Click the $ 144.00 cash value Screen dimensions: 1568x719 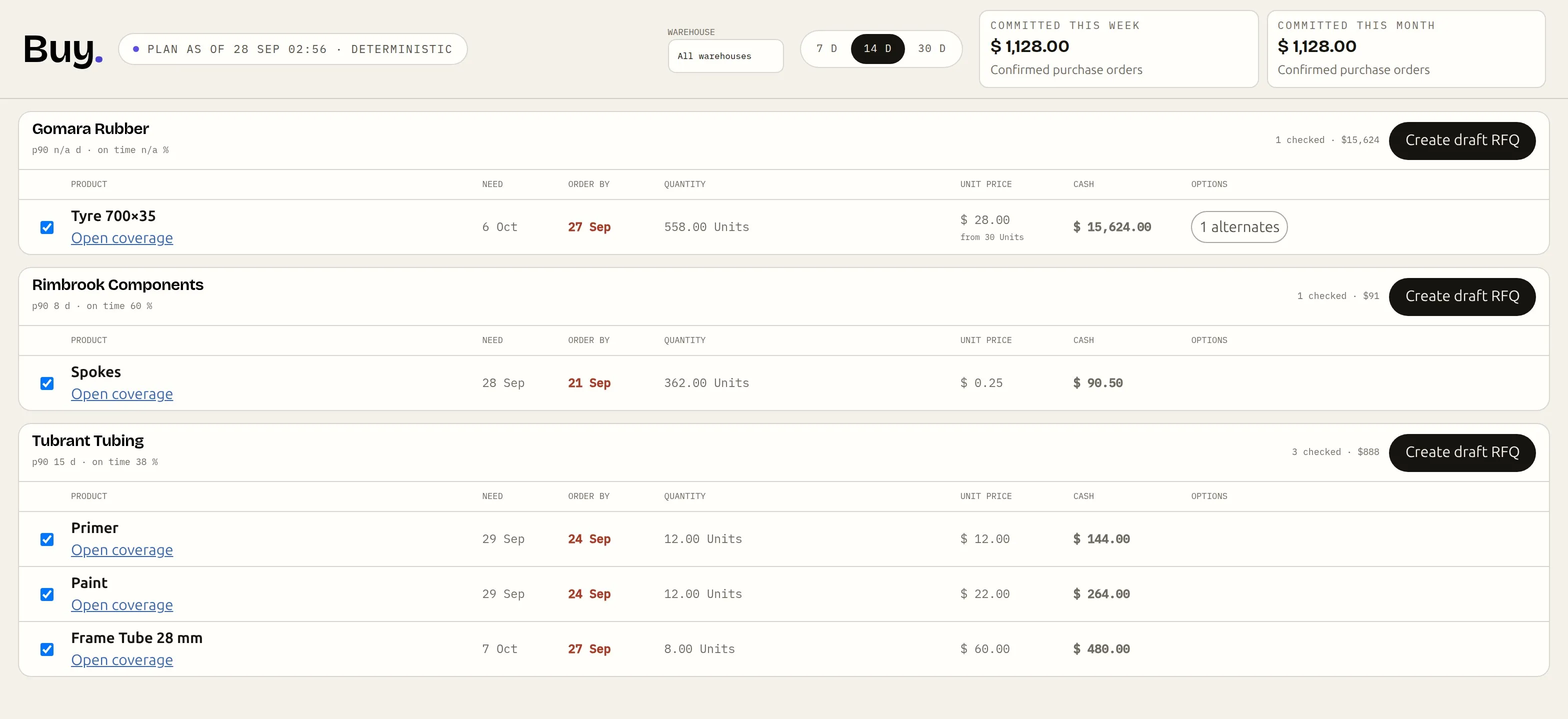(x=1101, y=539)
